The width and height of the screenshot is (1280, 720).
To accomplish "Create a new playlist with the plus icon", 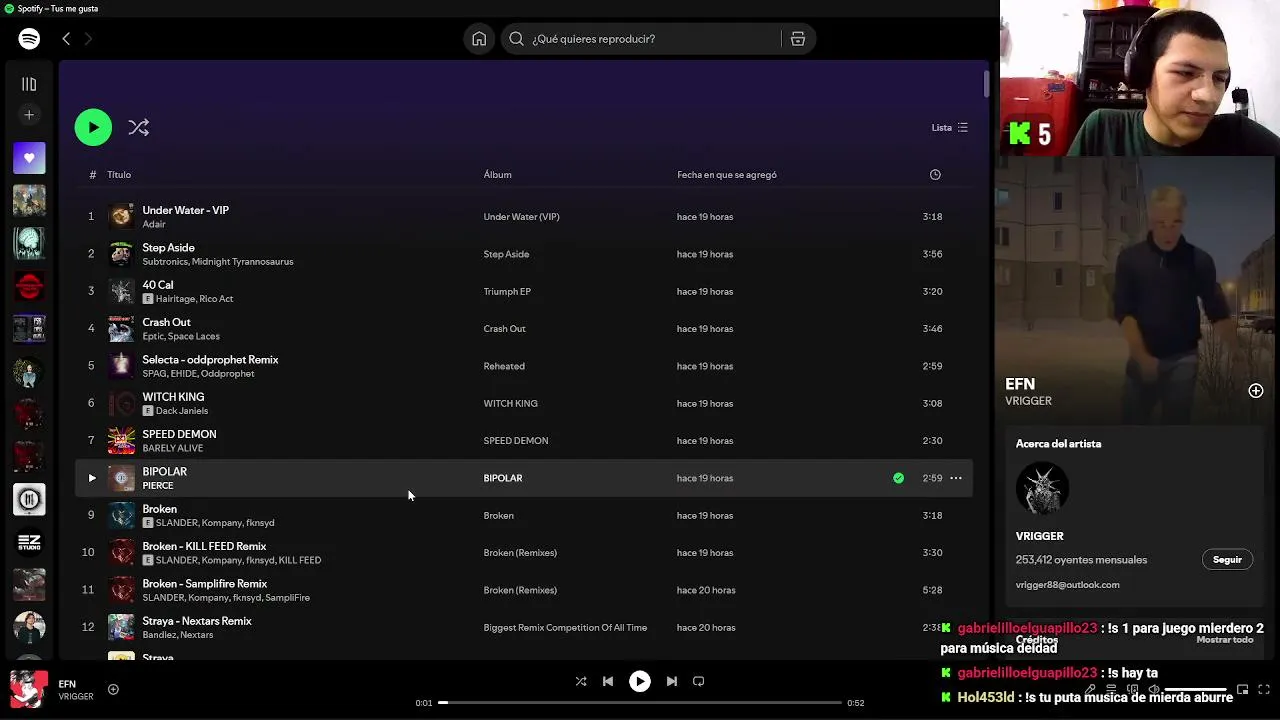I will [x=29, y=115].
